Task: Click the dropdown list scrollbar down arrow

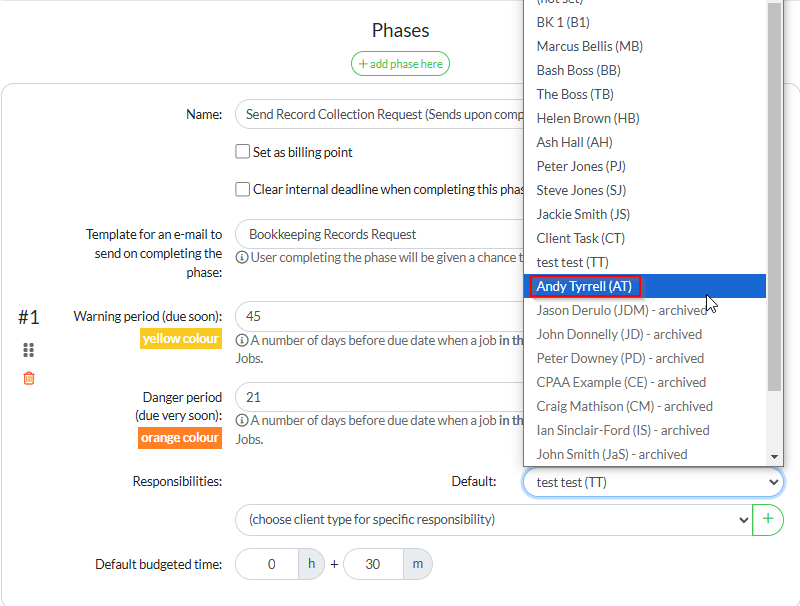Action: coord(774,457)
